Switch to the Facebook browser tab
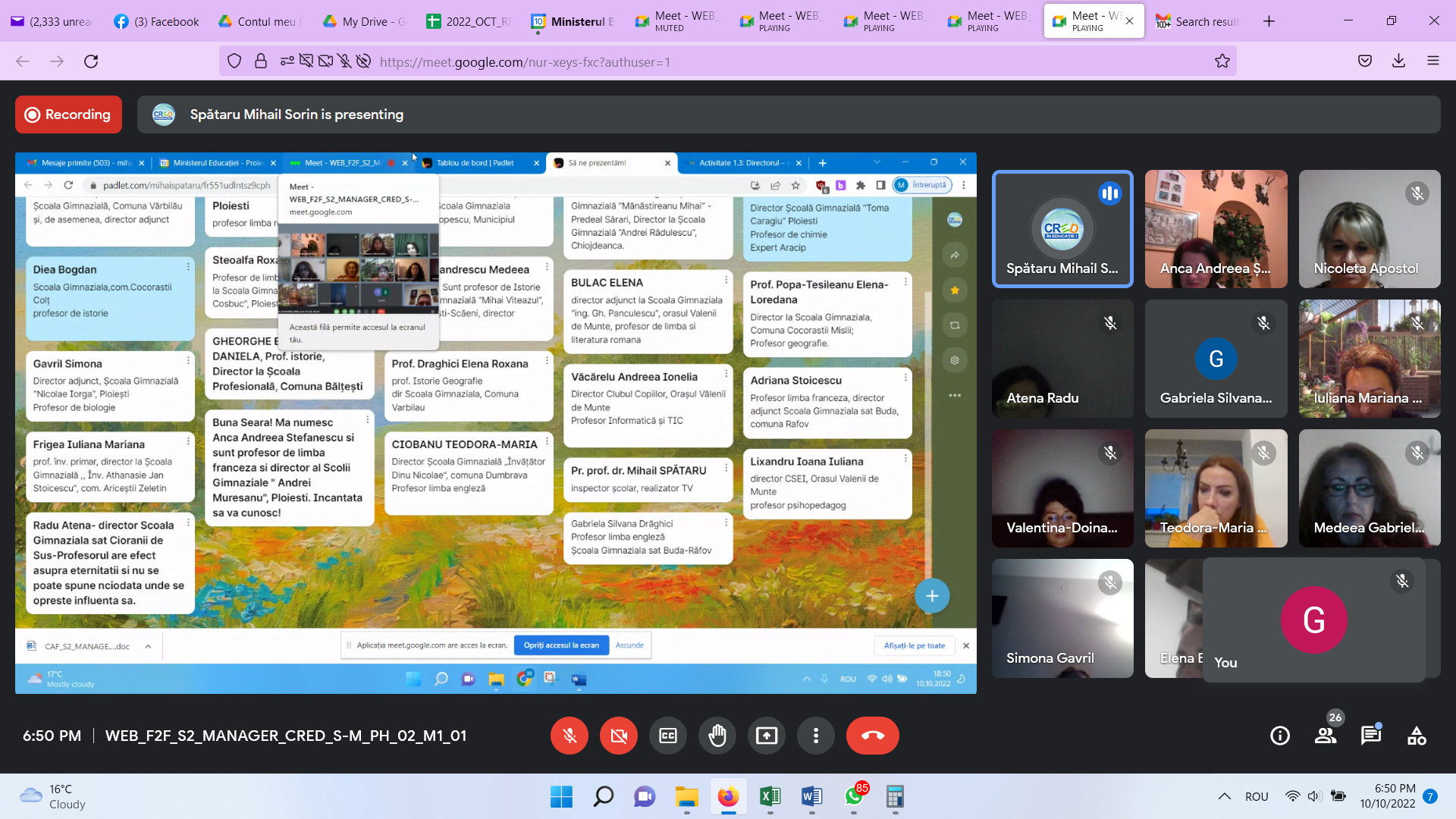The image size is (1456, 819). tap(155, 21)
